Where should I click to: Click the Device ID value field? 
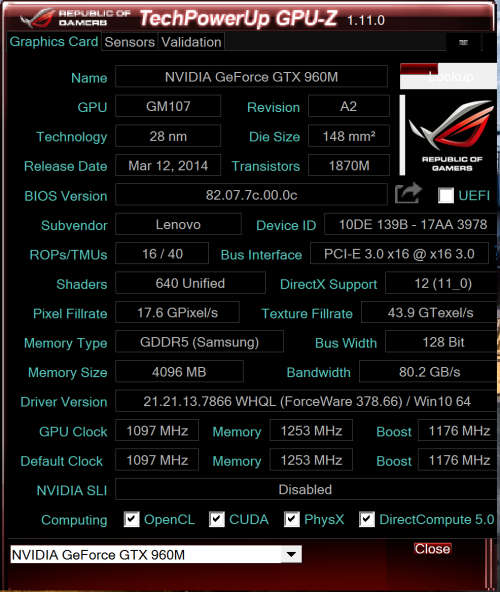click(411, 225)
